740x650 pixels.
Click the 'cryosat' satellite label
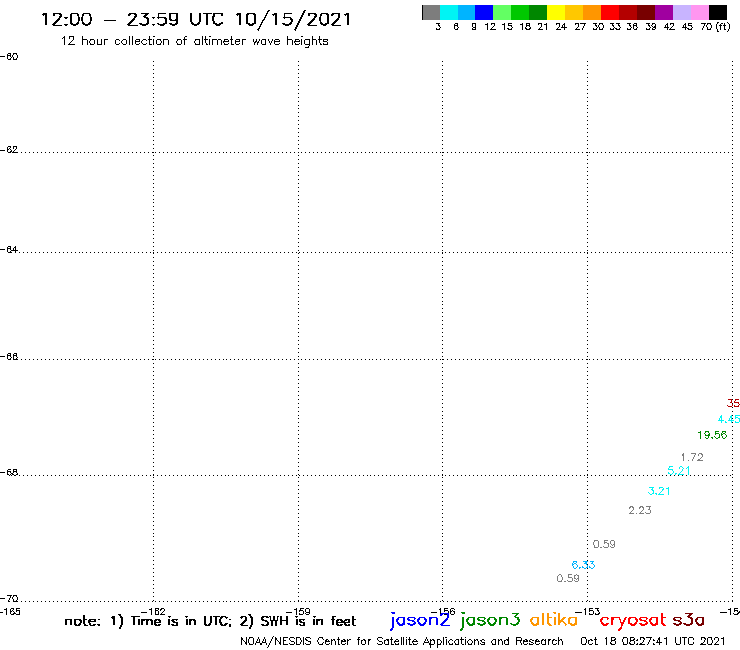click(633, 620)
